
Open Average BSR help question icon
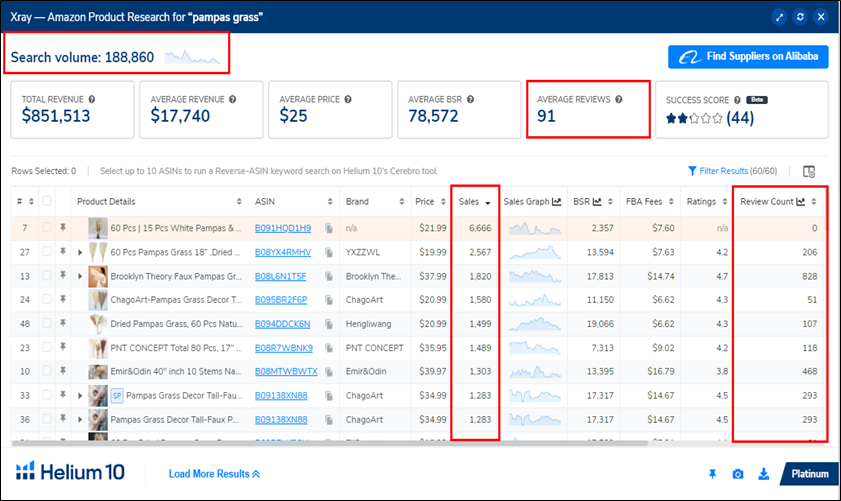coord(470,99)
